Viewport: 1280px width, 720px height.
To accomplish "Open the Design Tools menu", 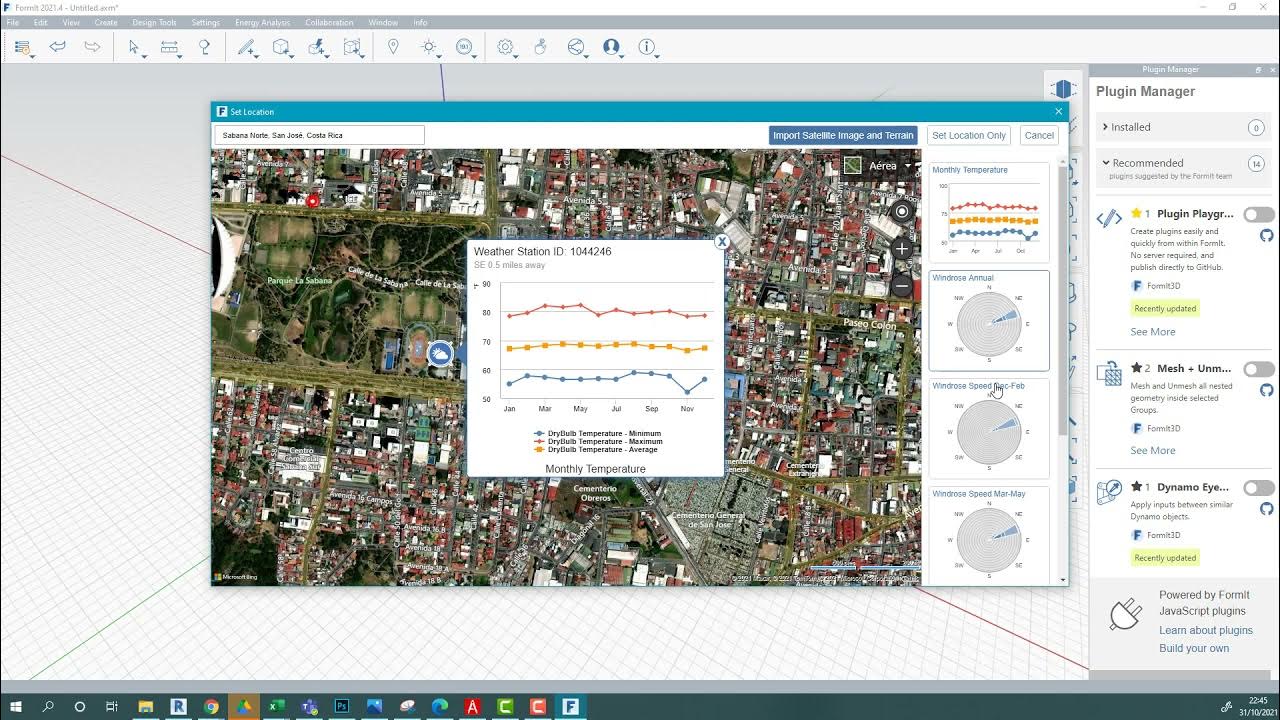I will (x=154, y=22).
